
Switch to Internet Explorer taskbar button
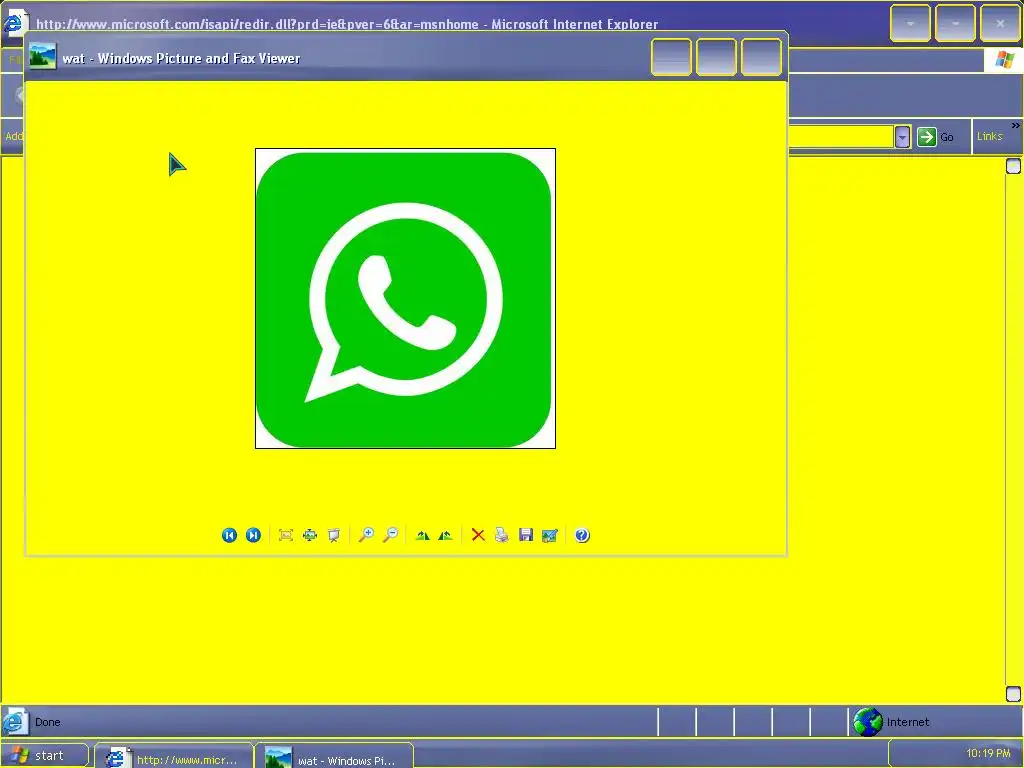point(173,756)
